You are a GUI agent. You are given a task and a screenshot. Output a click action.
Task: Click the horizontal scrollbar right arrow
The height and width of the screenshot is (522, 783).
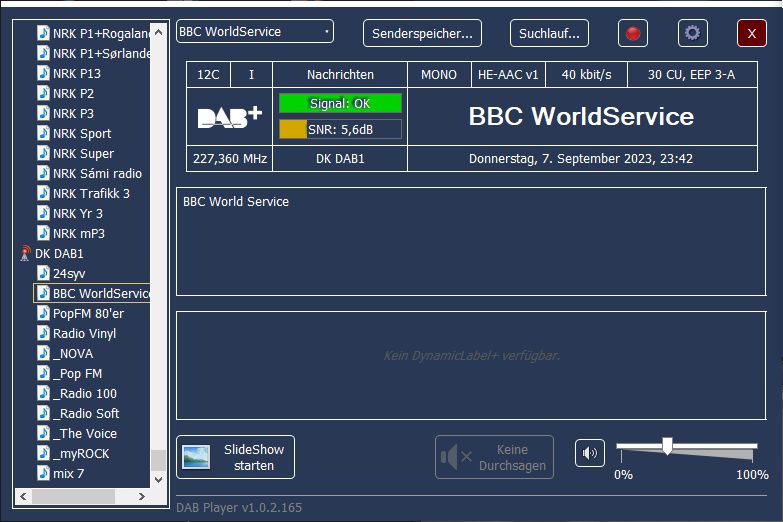142,497
